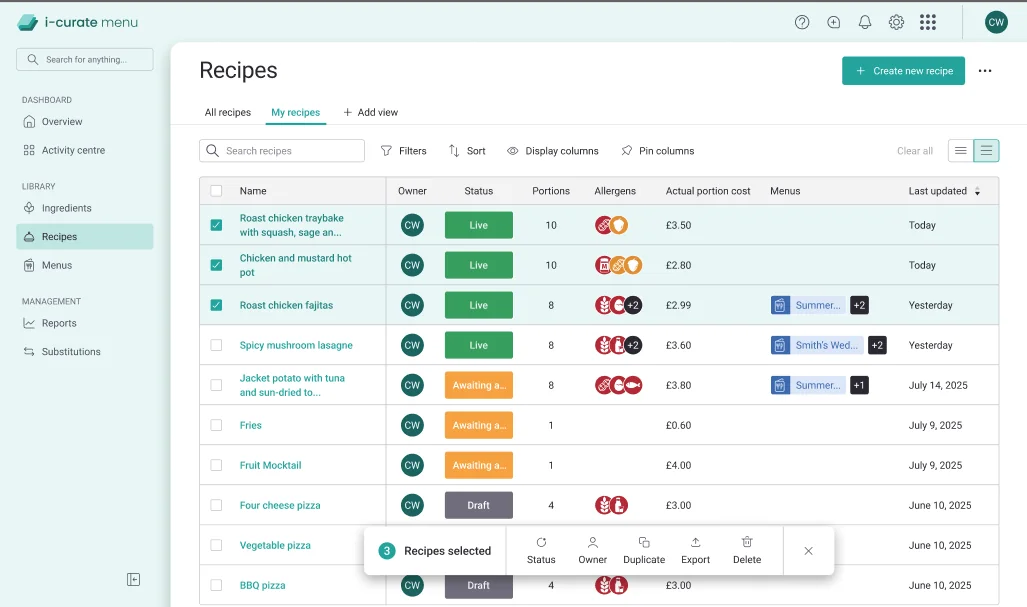
Task: Change Owner of selected recipes
Action: tap(592, 551)
